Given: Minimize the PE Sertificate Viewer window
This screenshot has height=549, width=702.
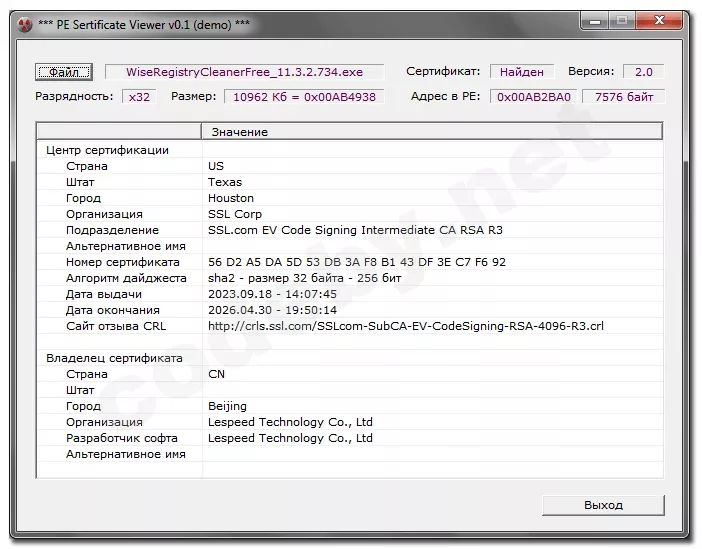Looking at the screenshot, I should (594, 21).
